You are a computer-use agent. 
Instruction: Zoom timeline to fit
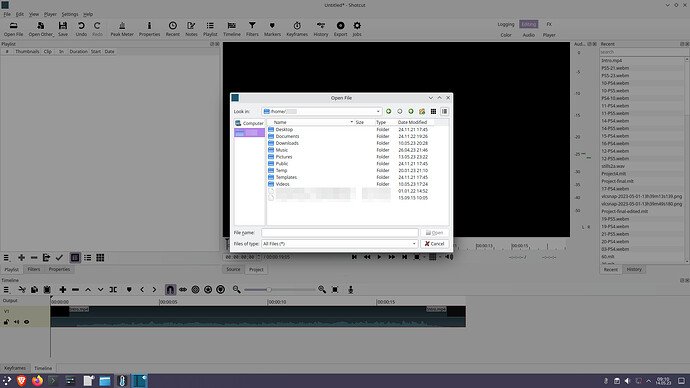(x=335, y=289)
